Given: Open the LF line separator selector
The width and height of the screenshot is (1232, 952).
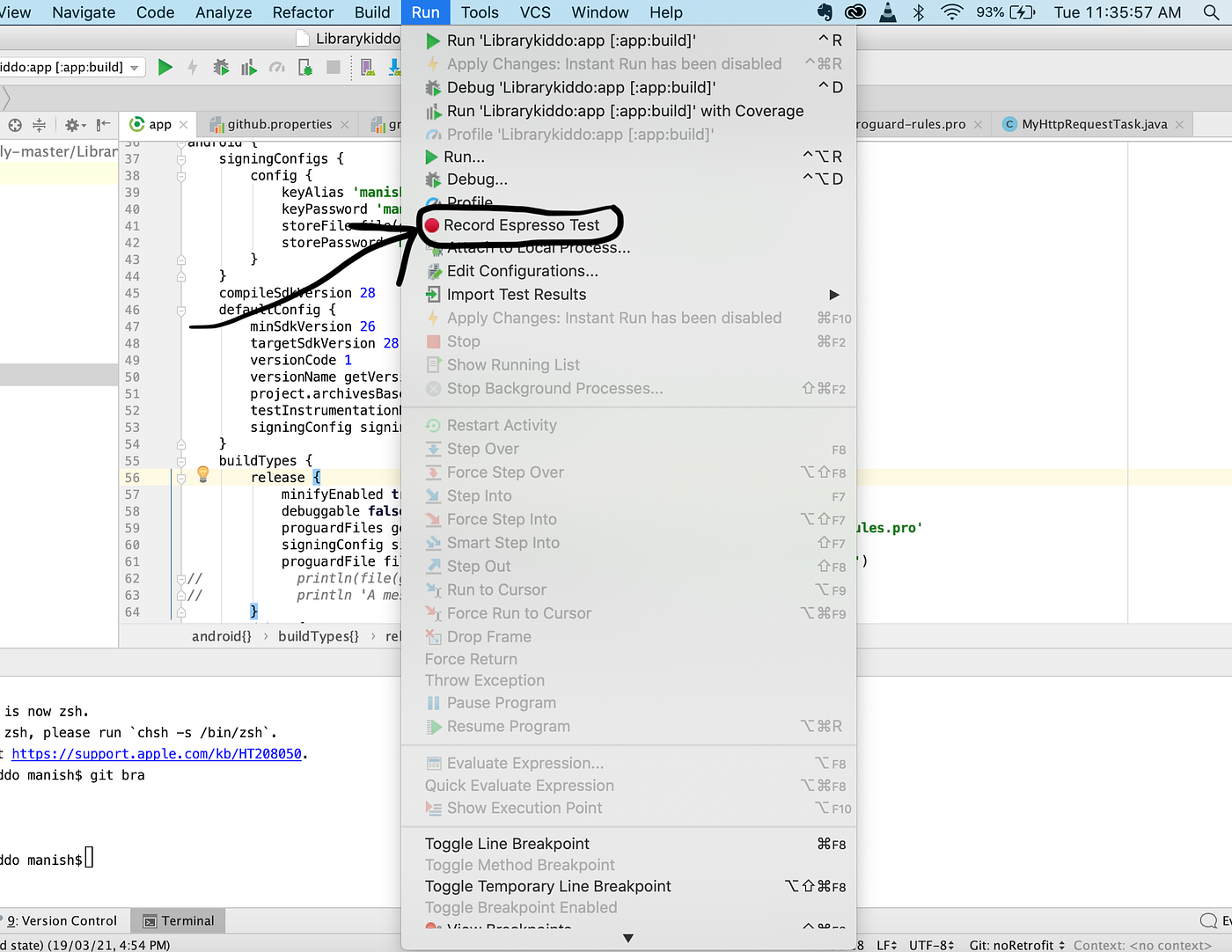Looking at the screenshot, I should pyautogui.click(x=887, y=945).
